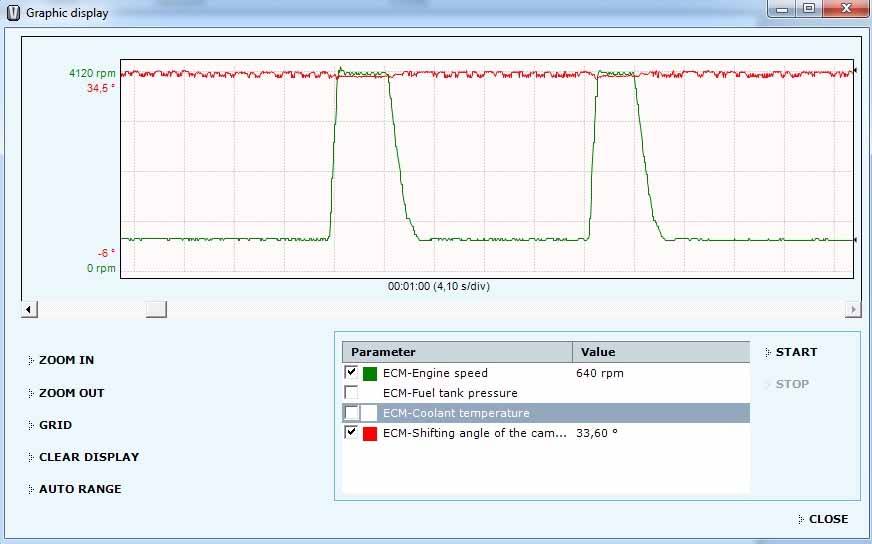Image resolution: width=872 pixels, height=544 pixels.
Task: Start recording with the START button
Action: click(796, 352)
